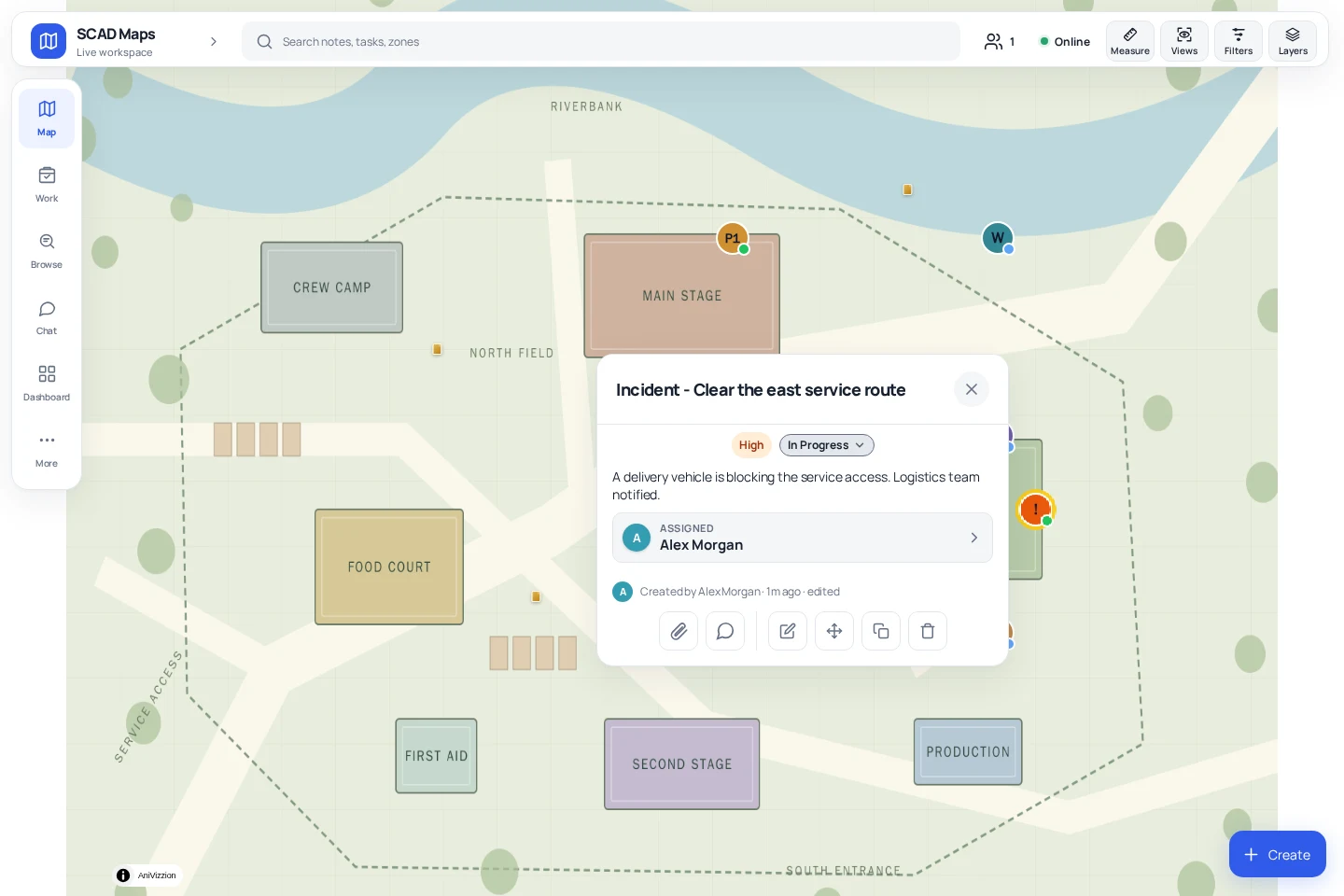
Task: Open comments on the incident
Action: coord(725,631)
